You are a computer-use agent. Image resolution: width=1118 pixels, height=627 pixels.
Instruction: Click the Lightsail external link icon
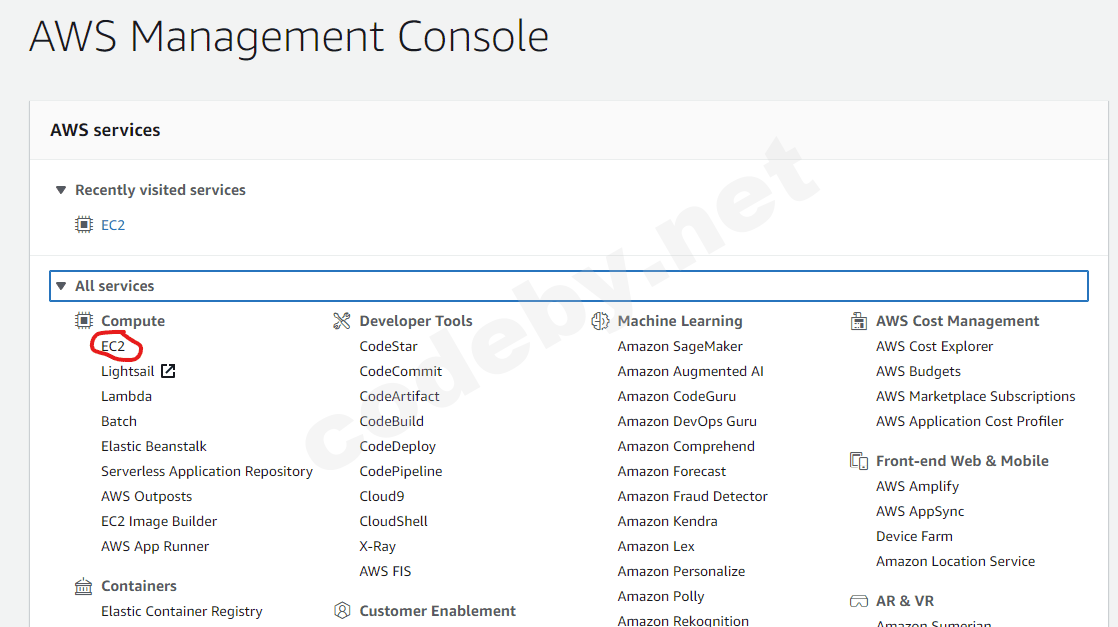[x=168, y=371]
